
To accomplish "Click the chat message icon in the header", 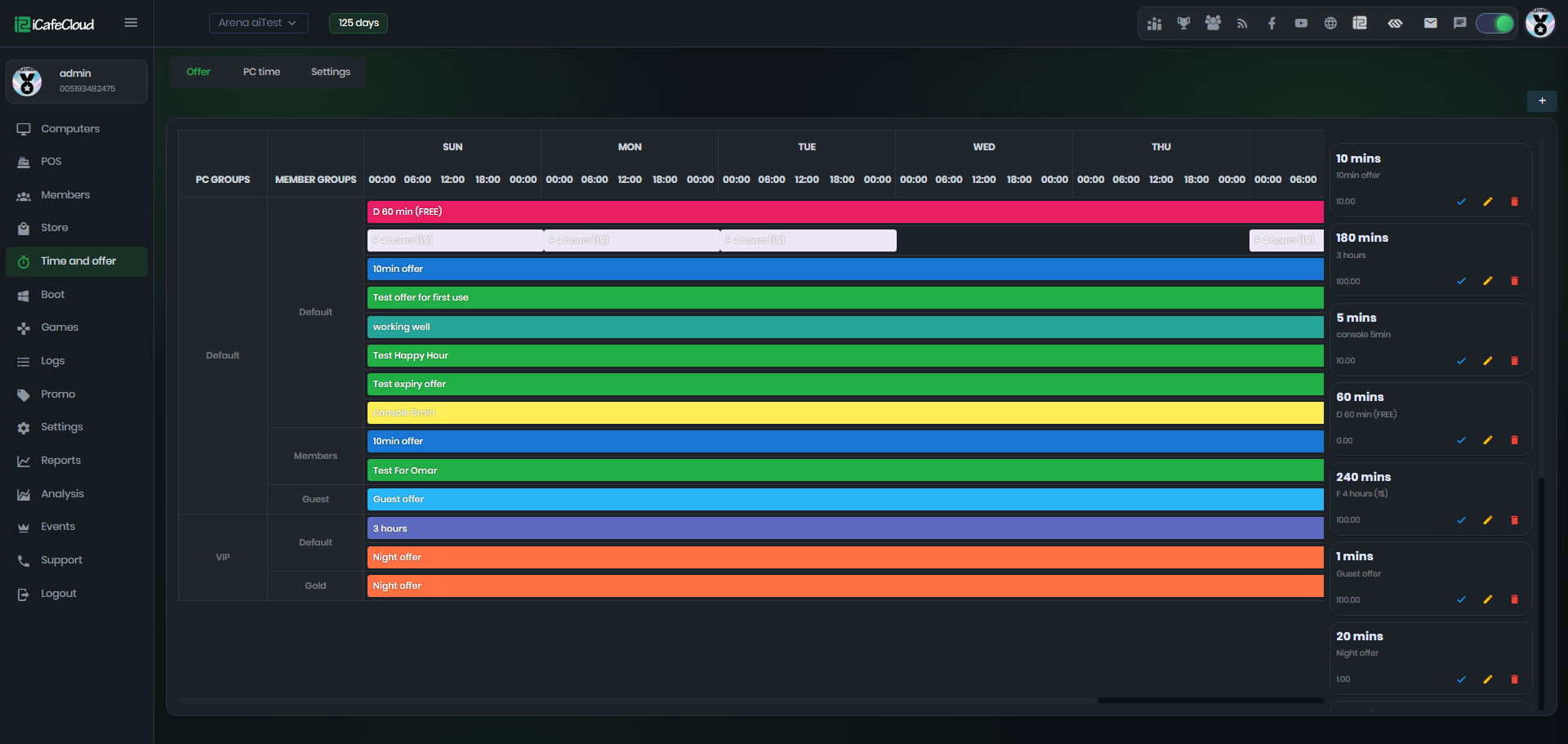I will pyautogui.click(x=1459, y=23).
